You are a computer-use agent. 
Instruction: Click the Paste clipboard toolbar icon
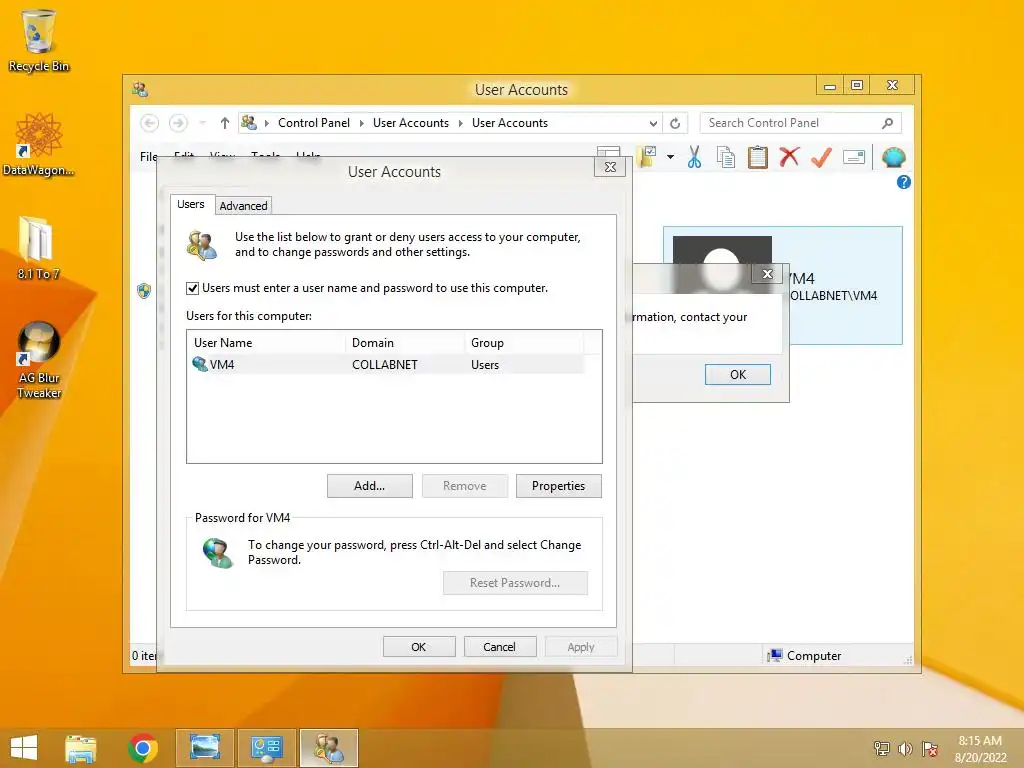pyautogui.click(x=758, y=157)
